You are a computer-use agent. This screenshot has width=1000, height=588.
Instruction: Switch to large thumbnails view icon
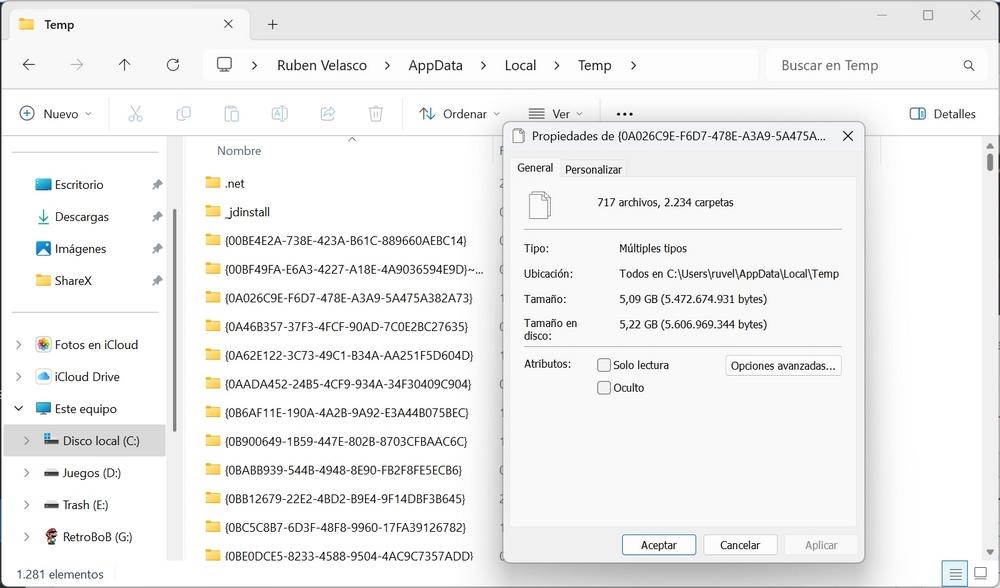click(x=980, y=574)
